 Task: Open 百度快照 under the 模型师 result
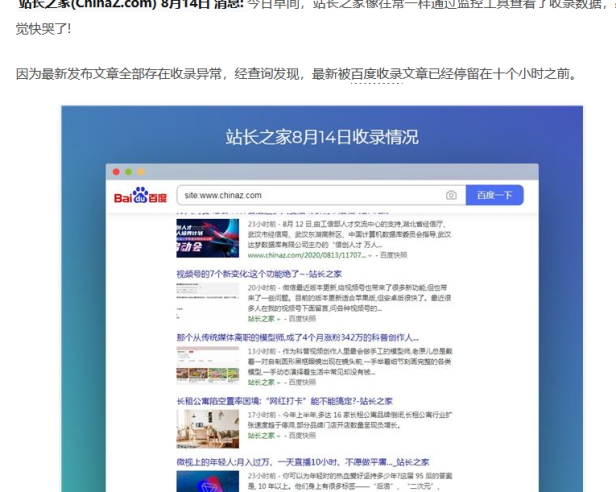pyautogui.click(x=302, y=382)
